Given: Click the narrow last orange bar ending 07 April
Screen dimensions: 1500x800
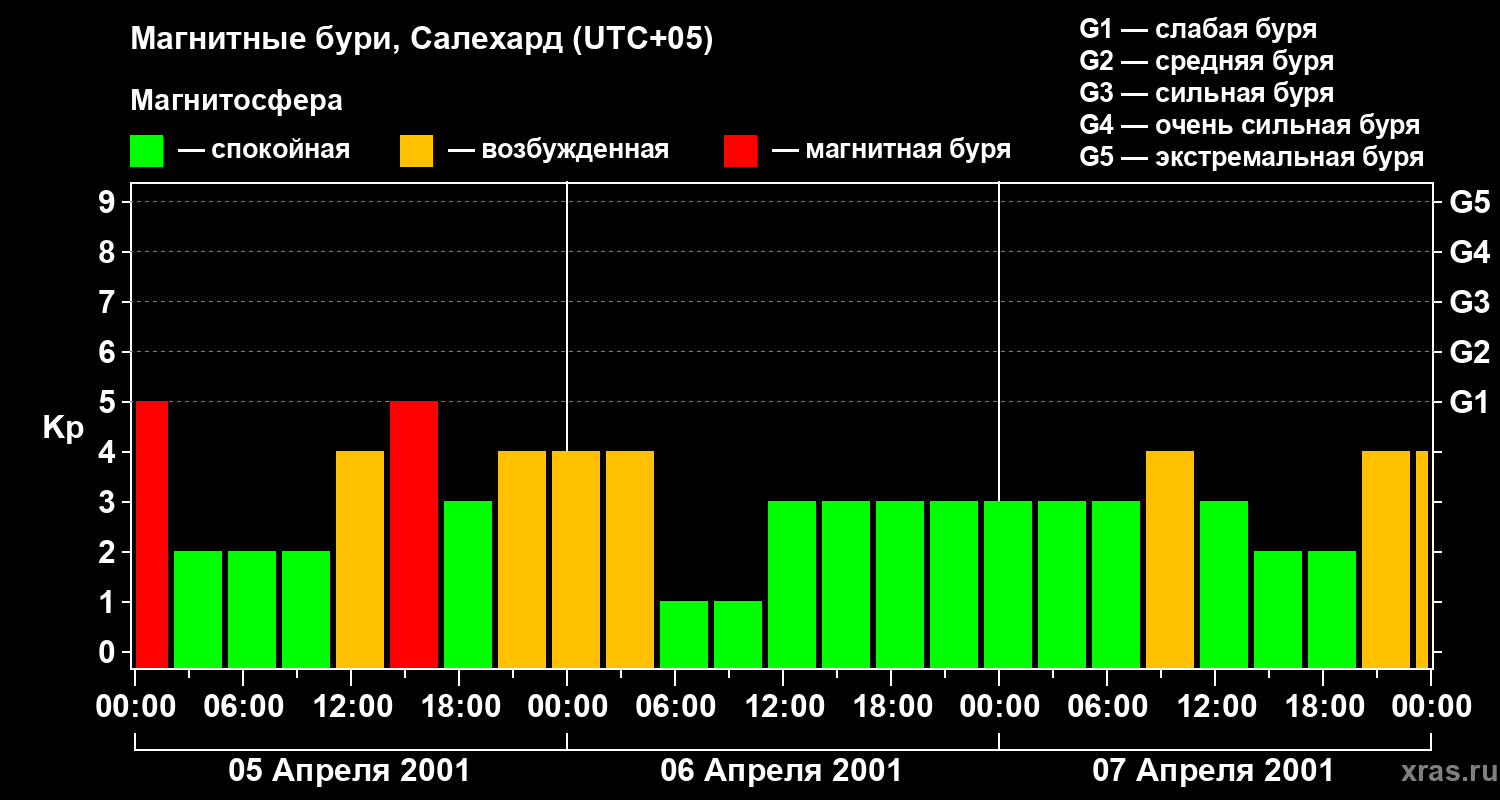Looking at the screenshot, I should point(1422,559).
